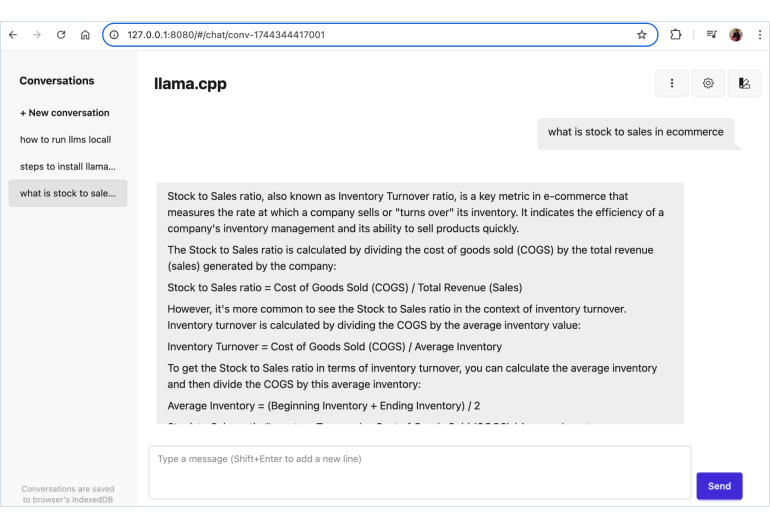Open the media control playlist icon
The image size is (770, 528).
[712, 34]
